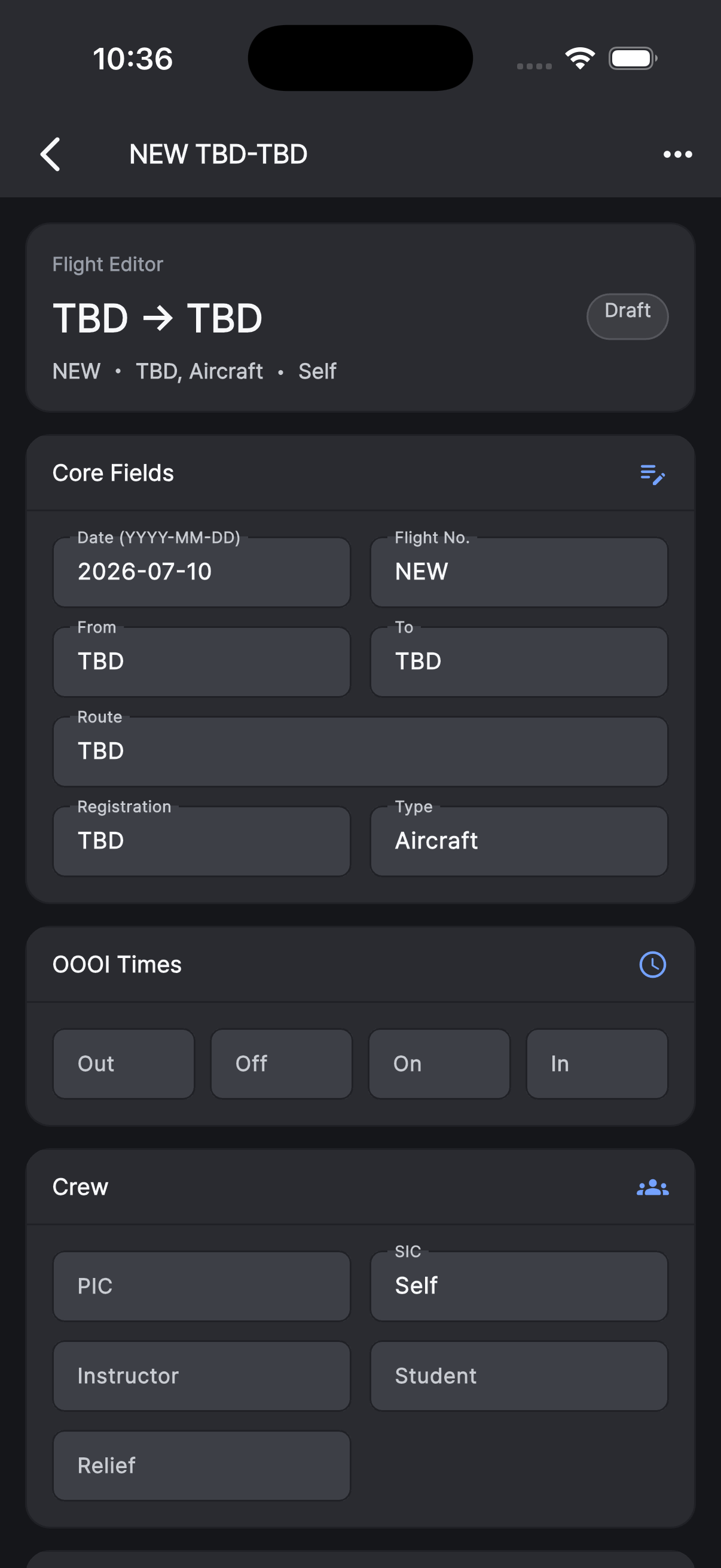The image size is (721, 1568).
Task: Edit the Date (YYYY-MM-DD) field
Action: coord(202,572)
